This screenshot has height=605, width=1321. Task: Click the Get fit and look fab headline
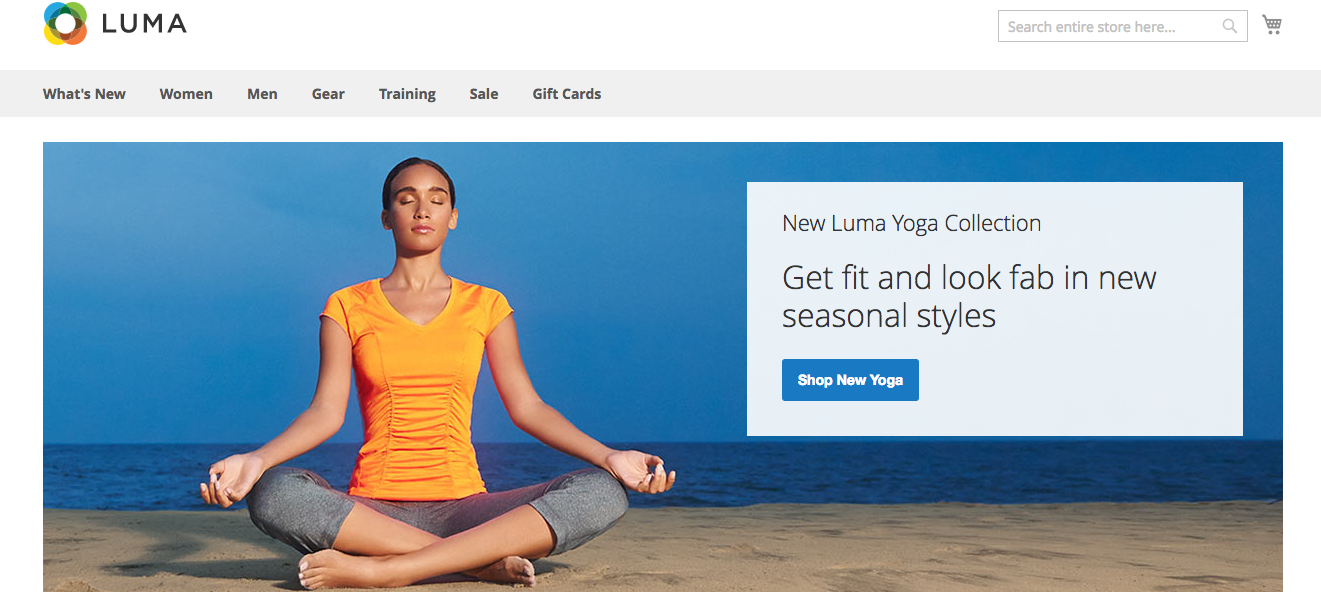coord(969,296)
